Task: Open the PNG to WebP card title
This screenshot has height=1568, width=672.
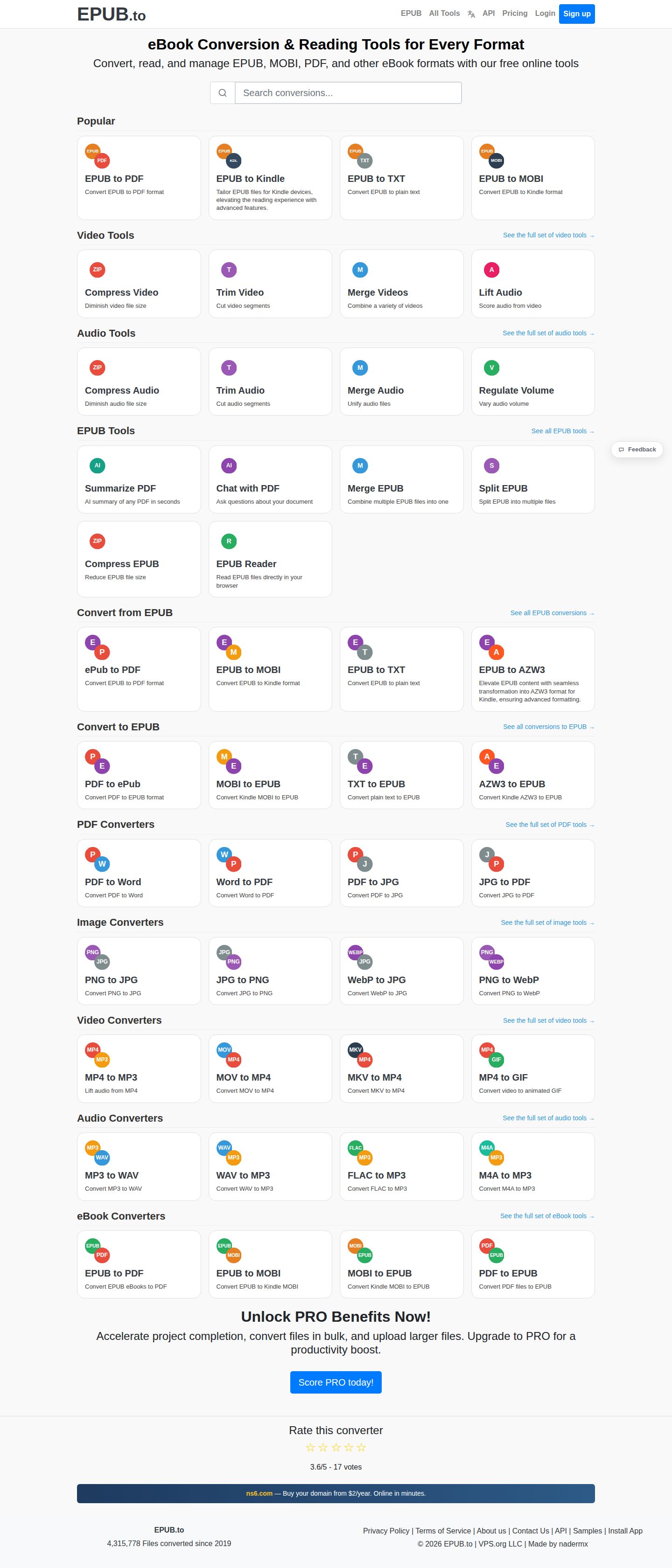Action: [x=509, y=980]
